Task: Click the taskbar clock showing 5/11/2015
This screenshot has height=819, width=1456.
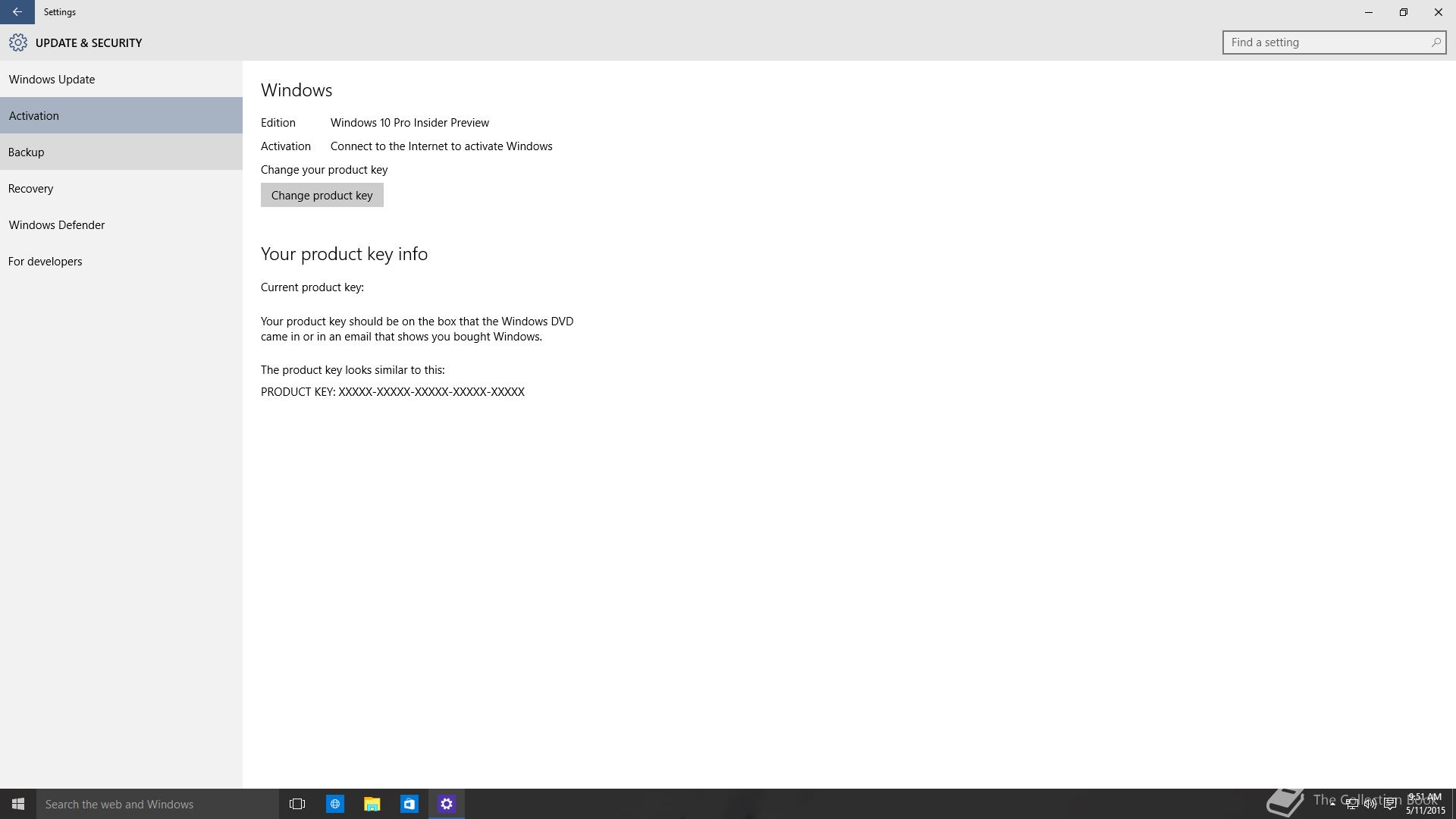Action: pyautogui.click(x=1425, y=804)
